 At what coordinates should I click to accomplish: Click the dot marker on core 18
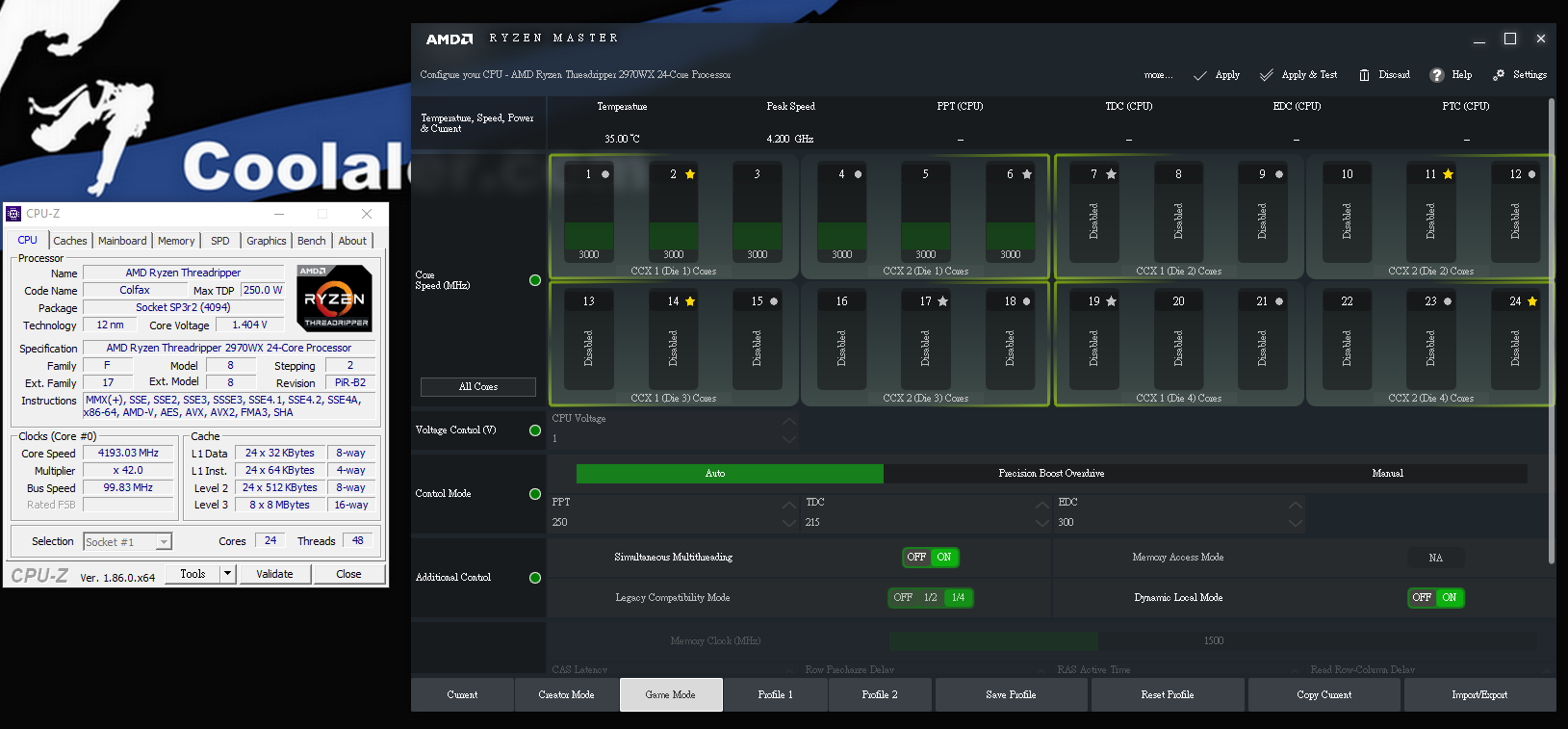tap(1026, 301)
